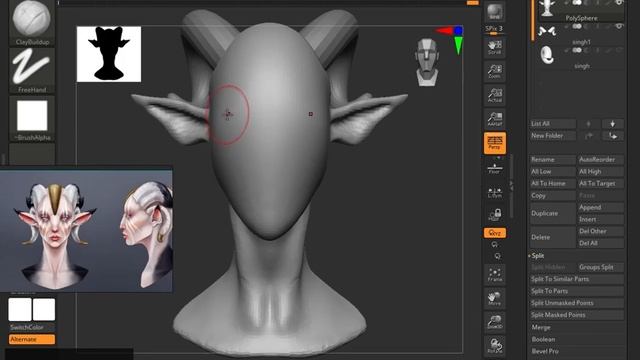The width and height of the screenshot is (640, 360).
Task: Expand the Merge section
Action: pos(541,327)
